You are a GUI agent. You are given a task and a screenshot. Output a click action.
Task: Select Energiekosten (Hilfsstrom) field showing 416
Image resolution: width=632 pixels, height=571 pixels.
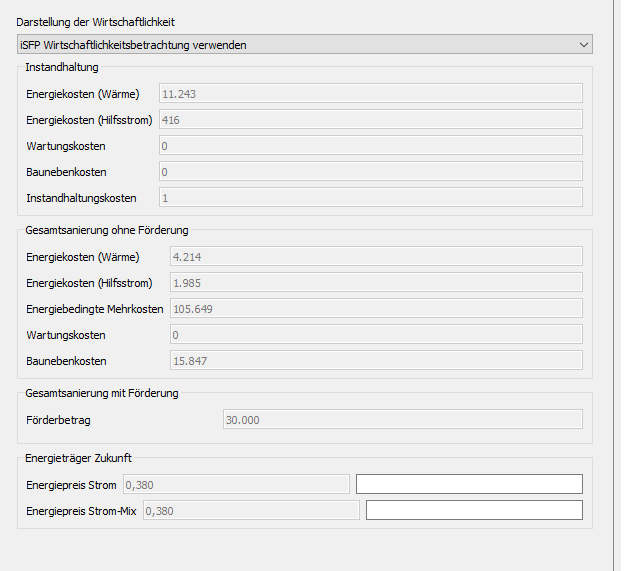coord(370,120)
